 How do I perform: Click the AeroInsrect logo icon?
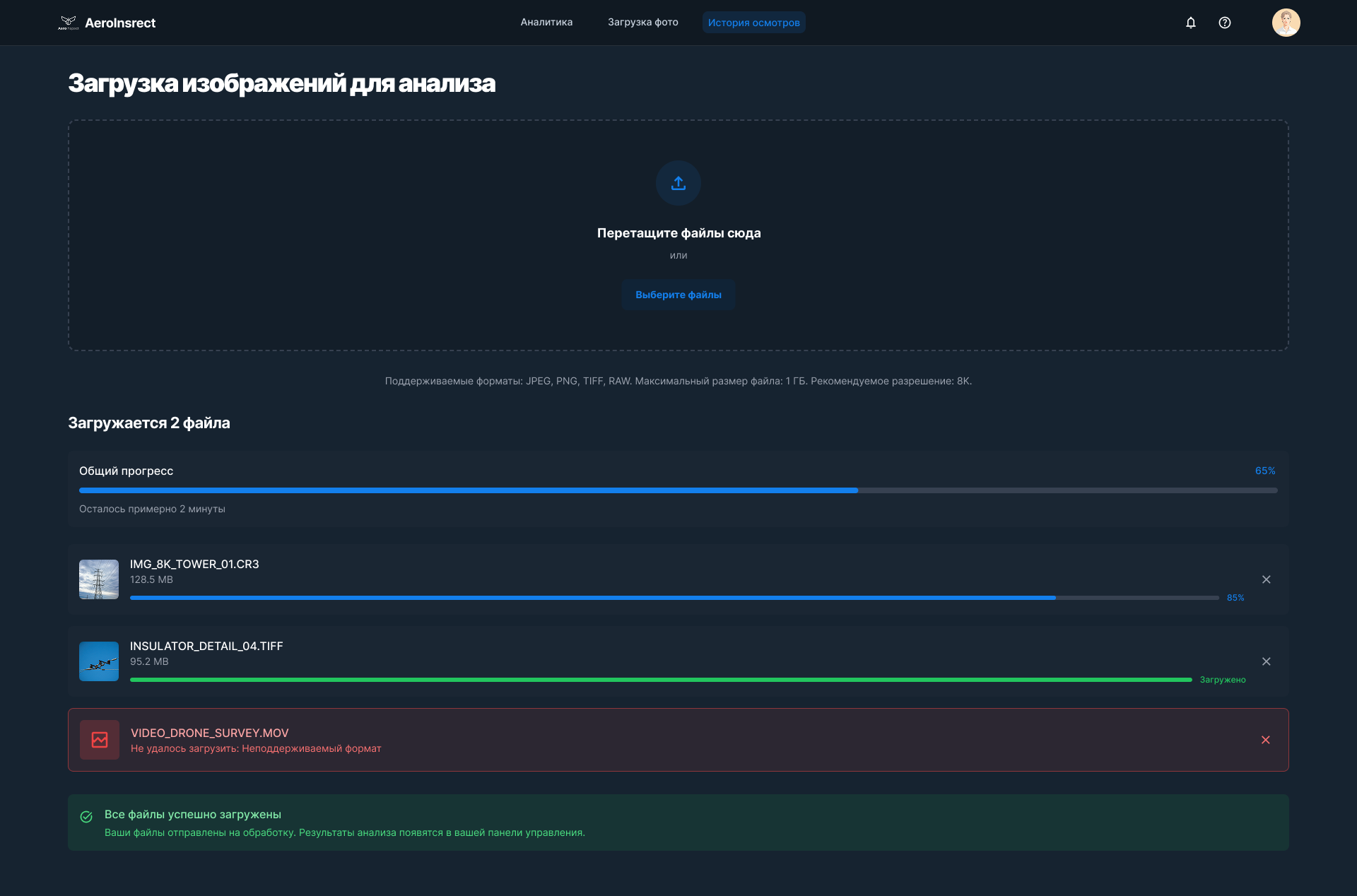click(x=68, y=23)
